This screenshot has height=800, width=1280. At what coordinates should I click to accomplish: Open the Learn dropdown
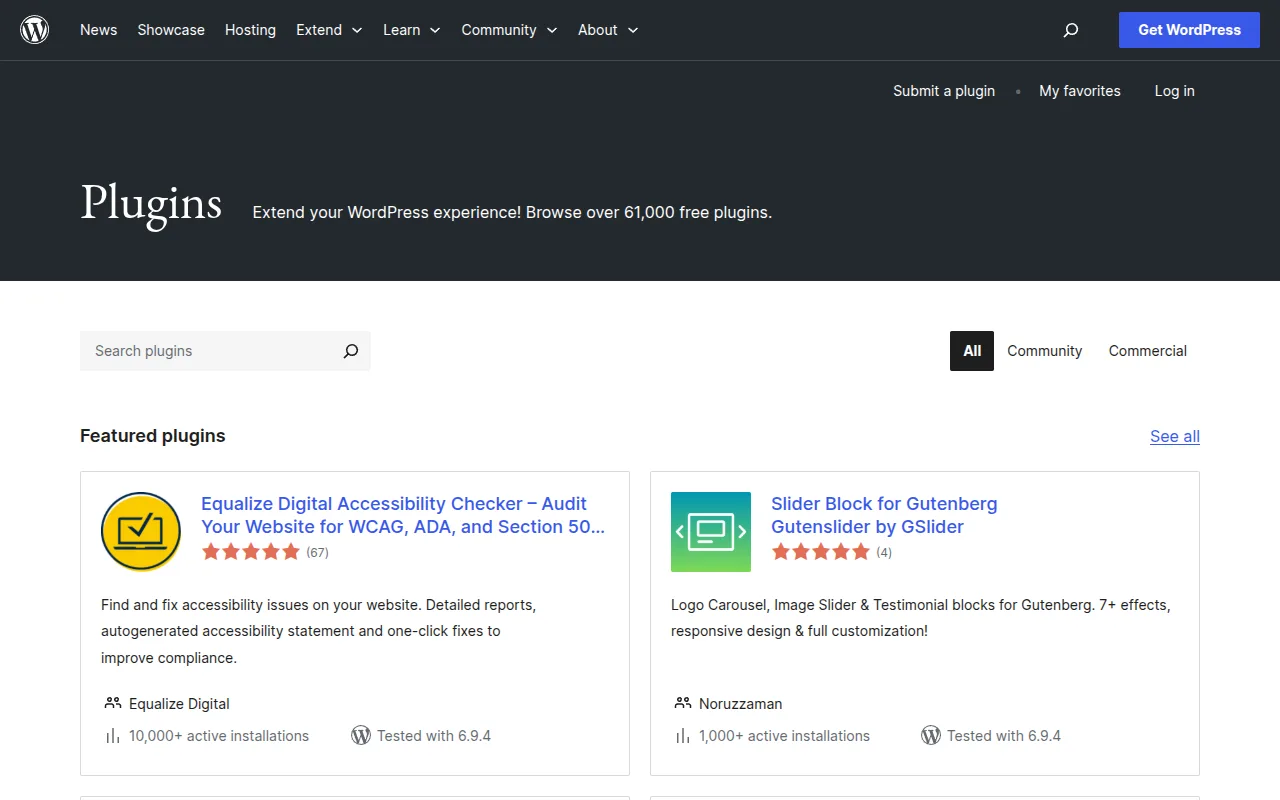tap(411, 30)
